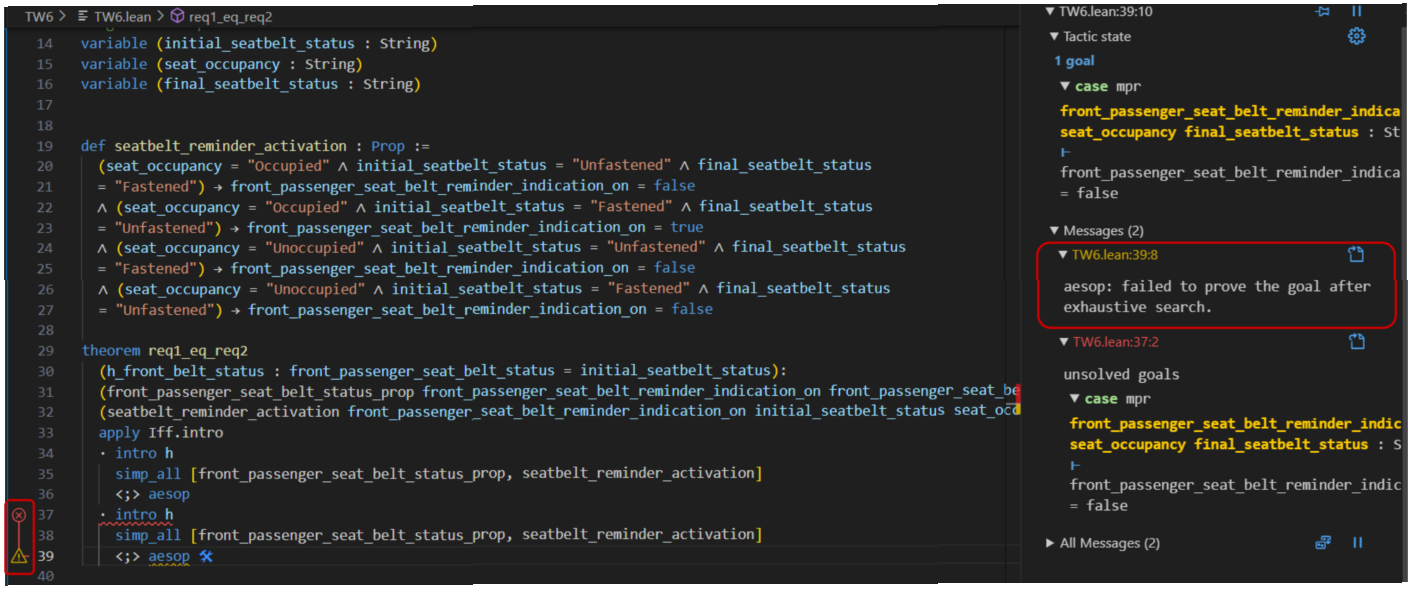The width and height of the screenshot is (1409, 599).
Task: Collapse the case mpr goal
Action: [x=1066, y=87]
